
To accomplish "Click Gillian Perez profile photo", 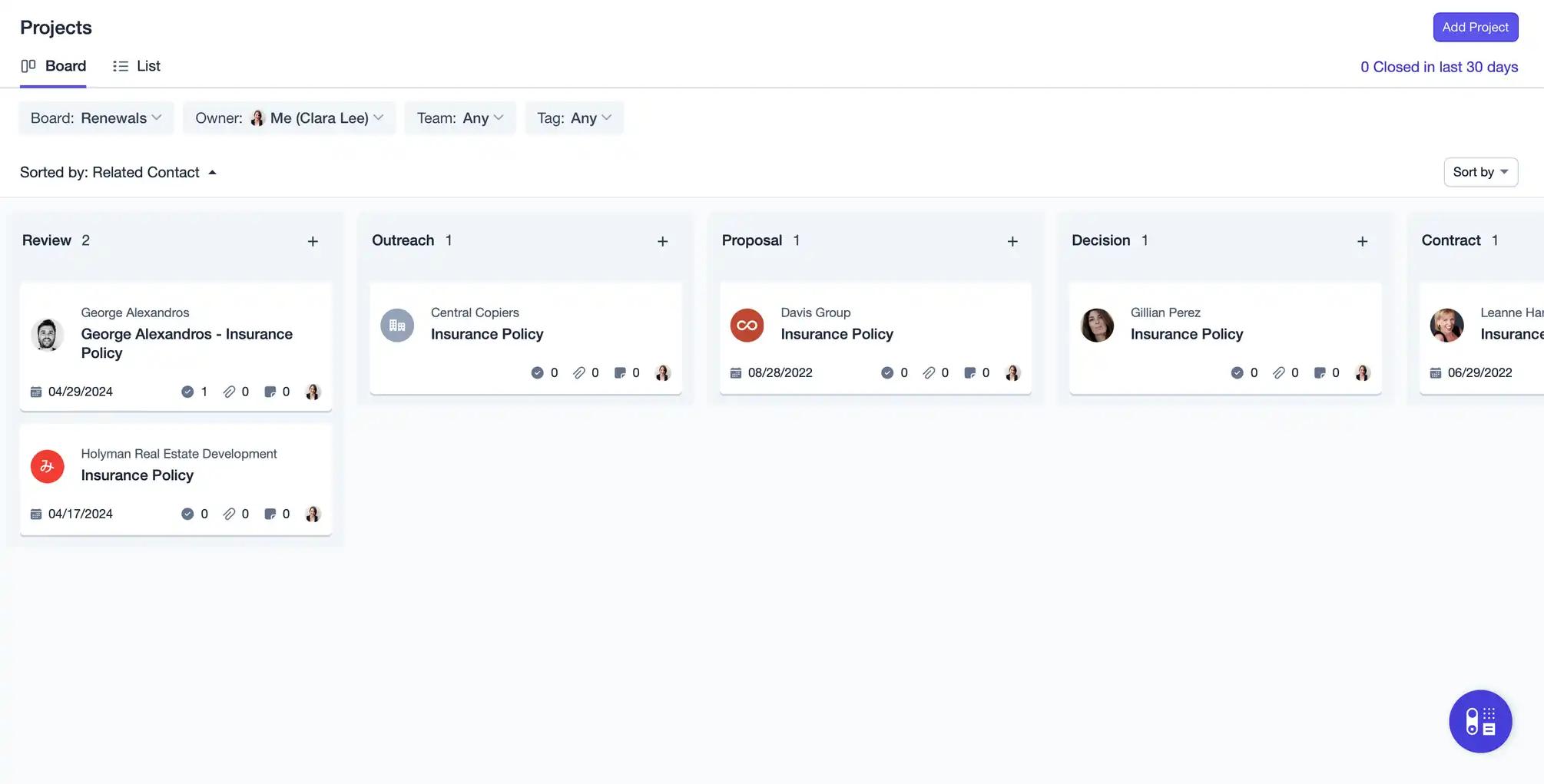I will [x=1097, y=325].
